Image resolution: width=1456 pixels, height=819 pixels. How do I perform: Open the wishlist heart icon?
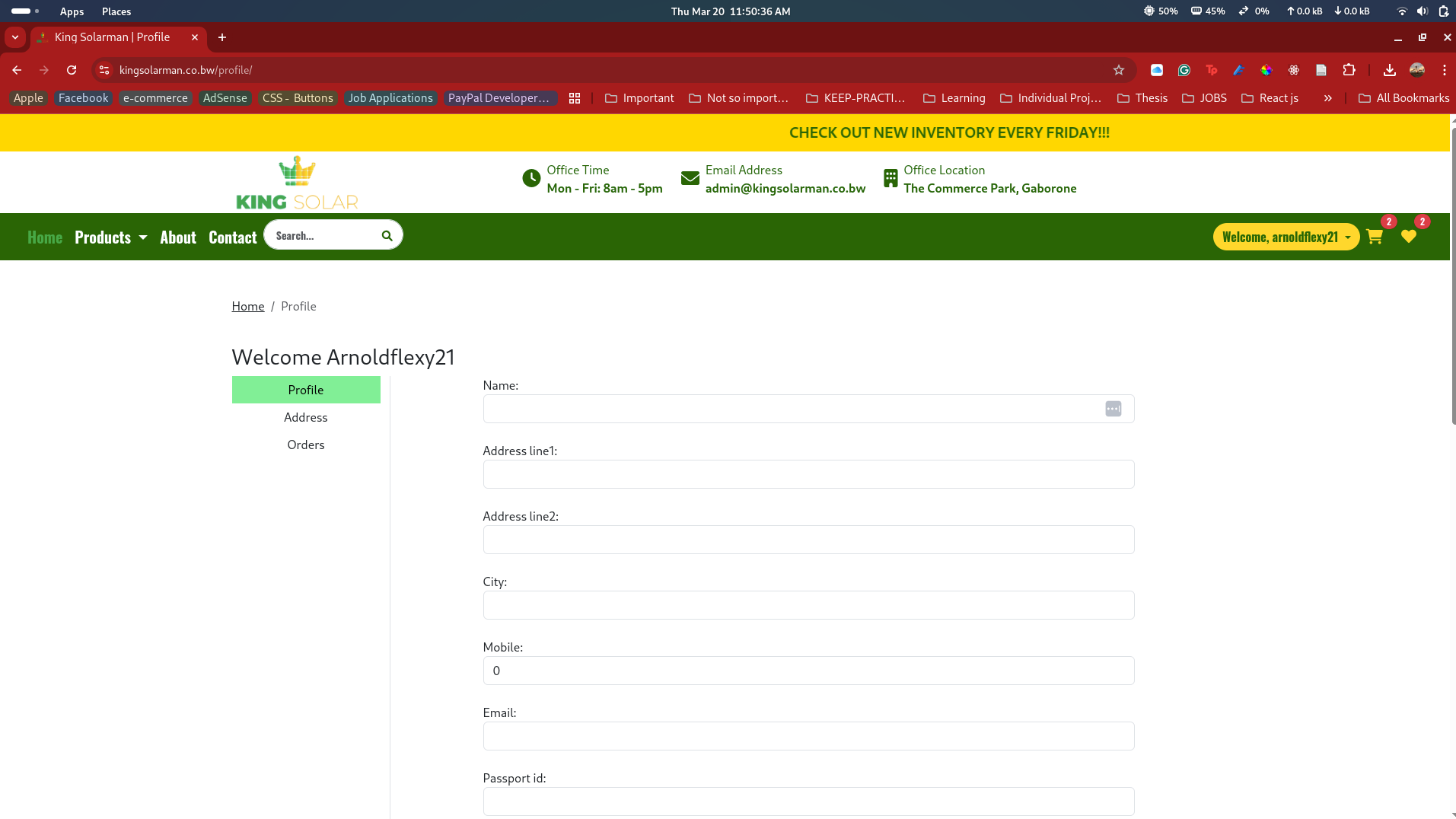(x=1408, y=237)
